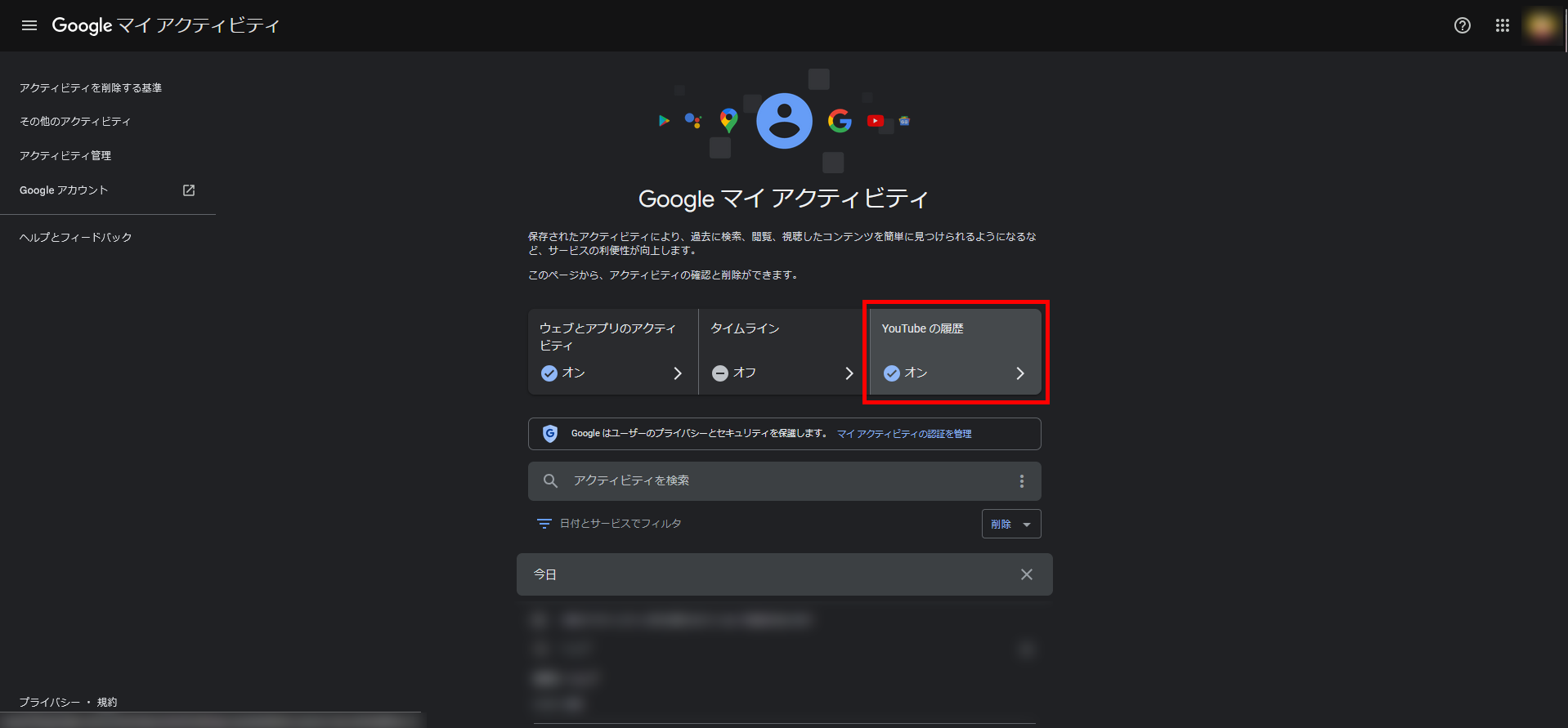1568x728 pixels.
Task: Click the external link icon beside Google アカウント
Action: pyautogui.click(x=189, y=190)
